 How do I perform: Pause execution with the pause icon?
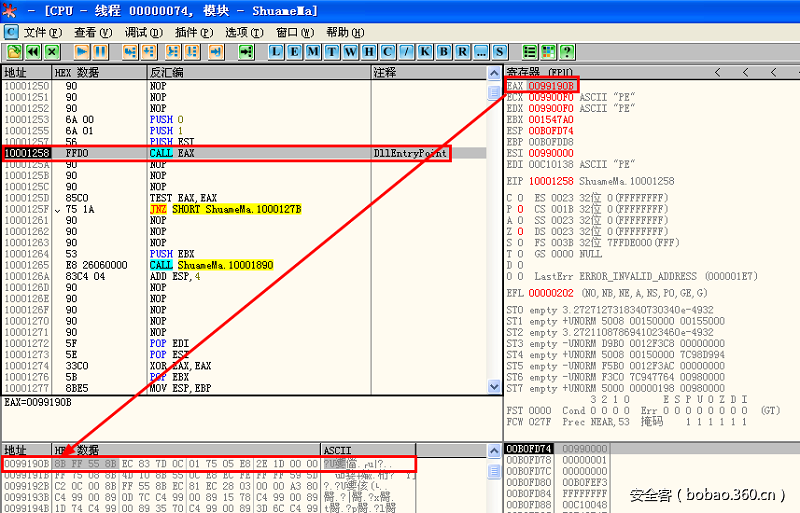point(101,51)
